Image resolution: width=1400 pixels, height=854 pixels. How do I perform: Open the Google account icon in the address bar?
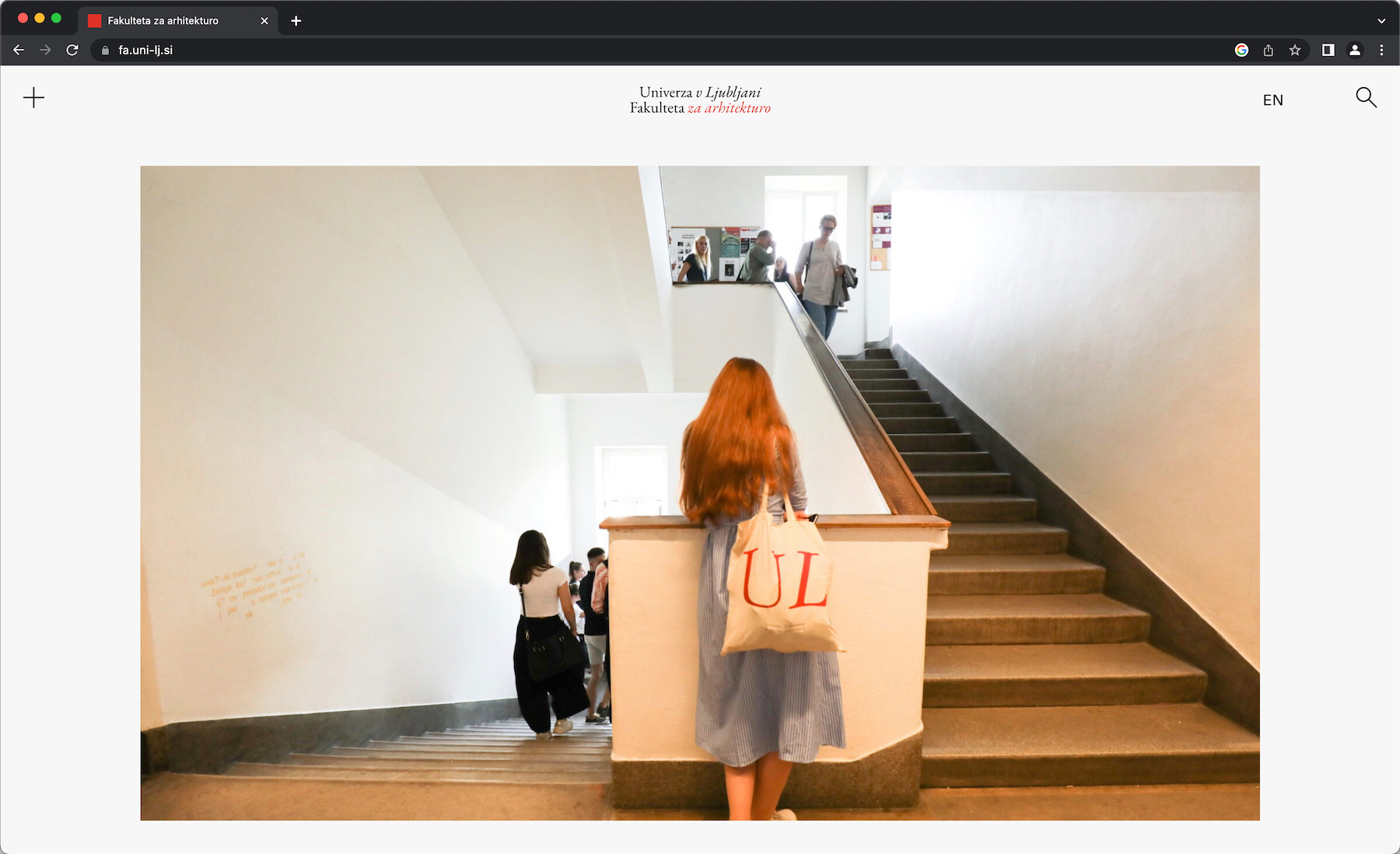pyautogui.click(x=1241, y=50)
